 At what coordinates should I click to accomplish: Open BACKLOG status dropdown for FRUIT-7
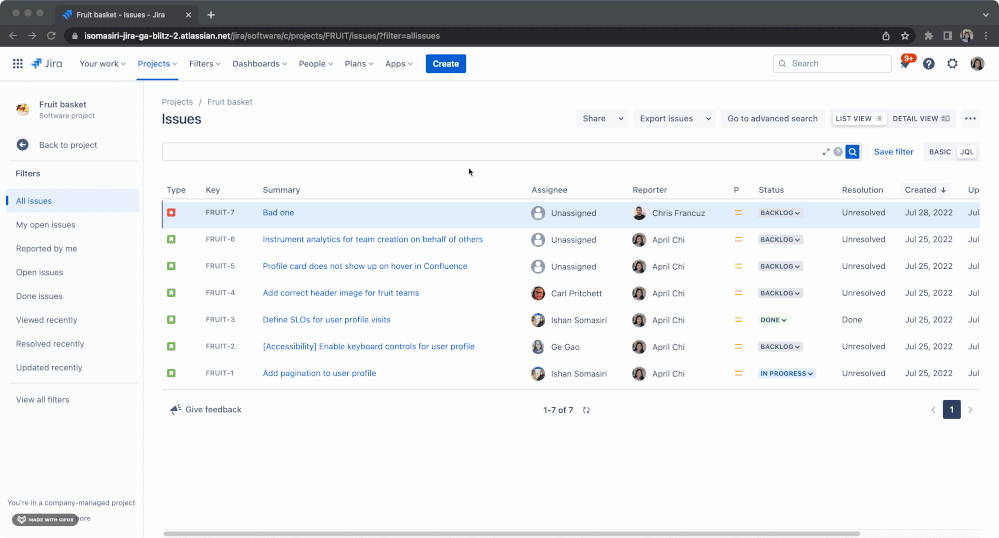[x=780, y=213]
